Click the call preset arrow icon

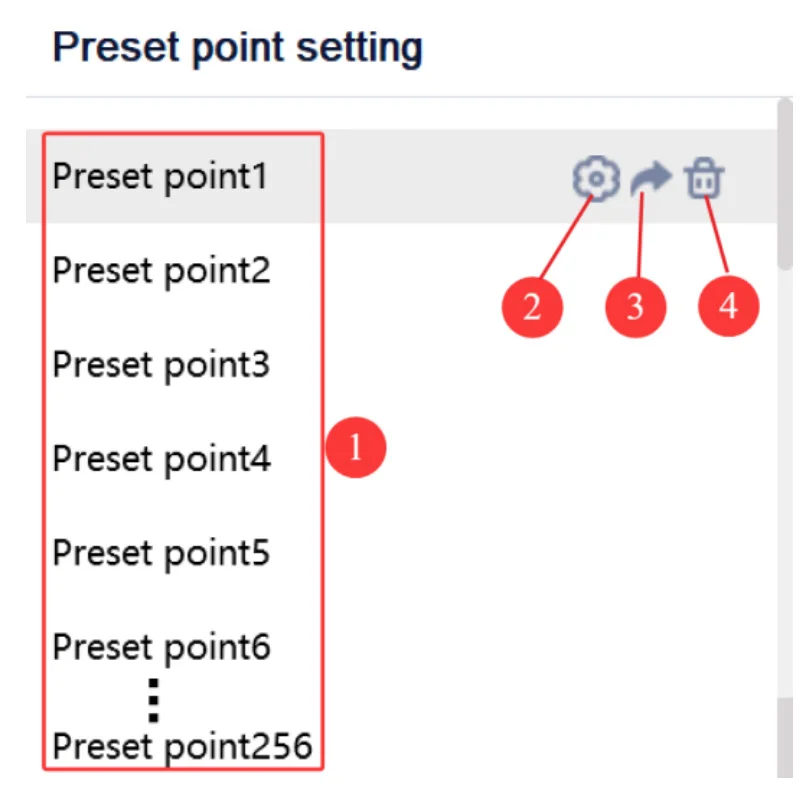651,180
